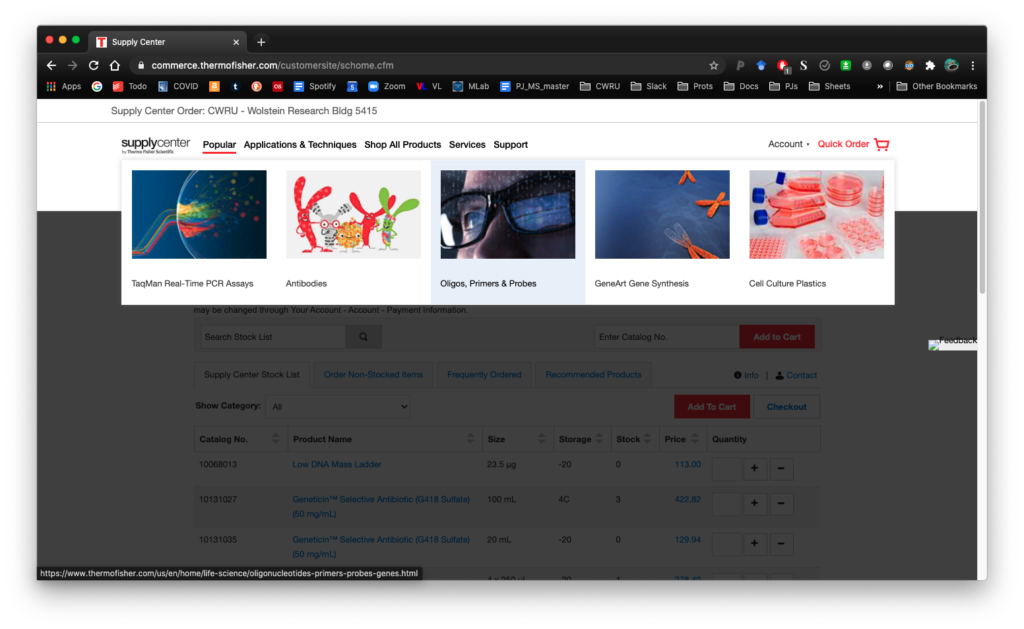The image size is (1024, 629).
Task: Open the TaqMan Real-Time PCR Assays thumbnail
Action: pyautogui.click(x=199, y=214)
